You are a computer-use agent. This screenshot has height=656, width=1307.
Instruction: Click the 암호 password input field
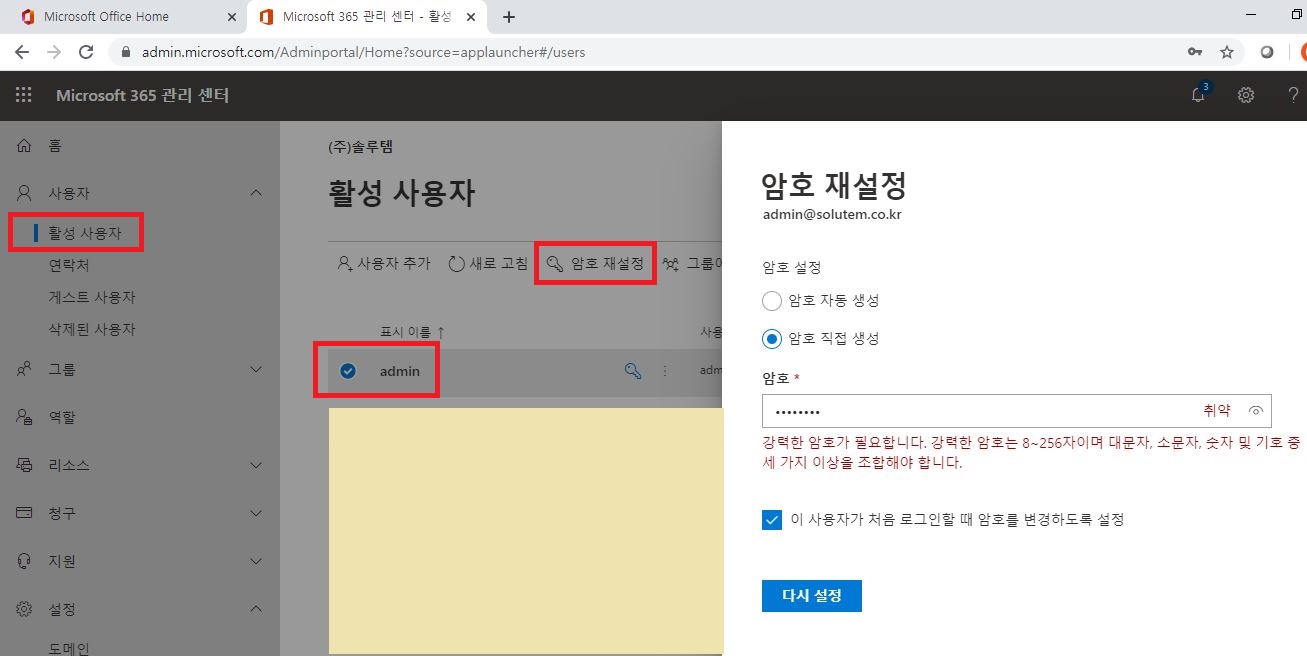coord(1016,411)
